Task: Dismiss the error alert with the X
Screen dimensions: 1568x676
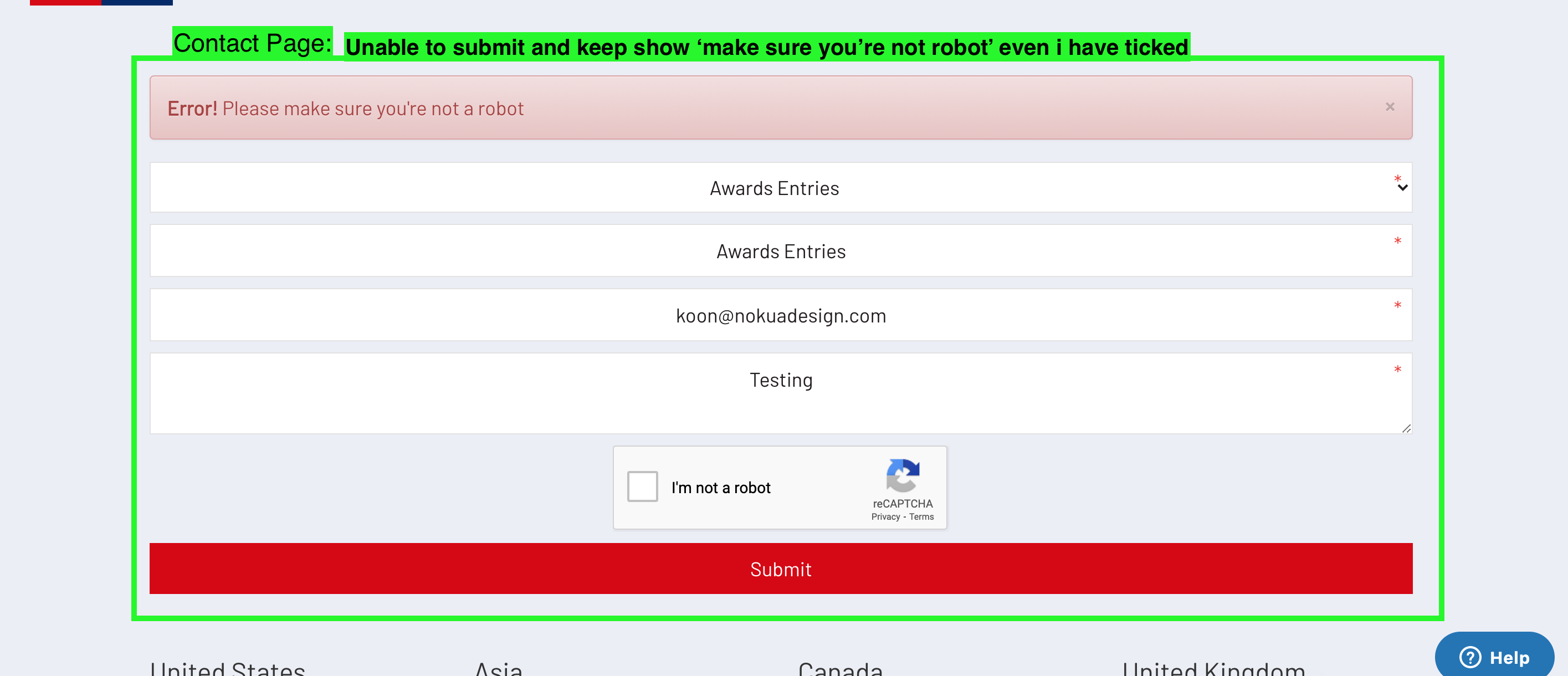Action: click(x=1390, y=107)
